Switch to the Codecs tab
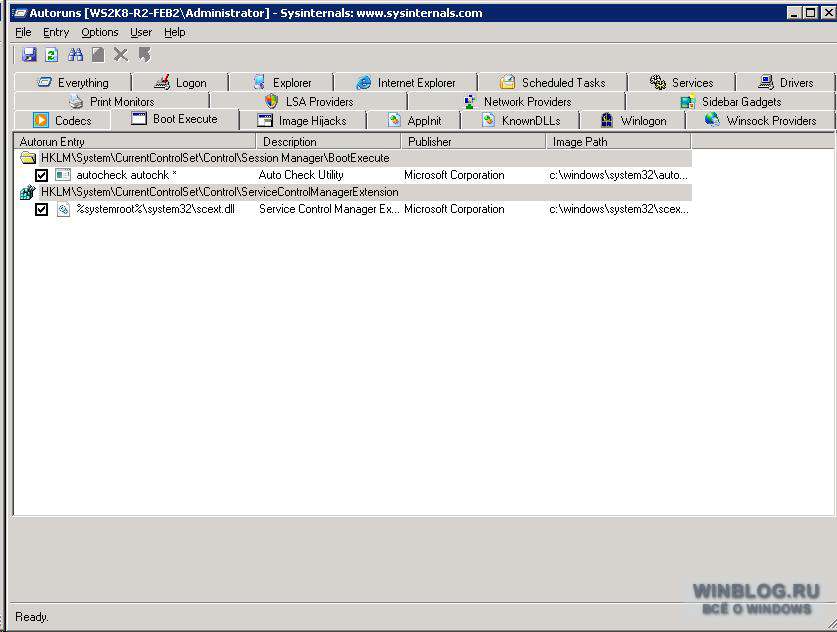Screen dimensions: 837x632 pyautogui.click(x=62, y=120)
